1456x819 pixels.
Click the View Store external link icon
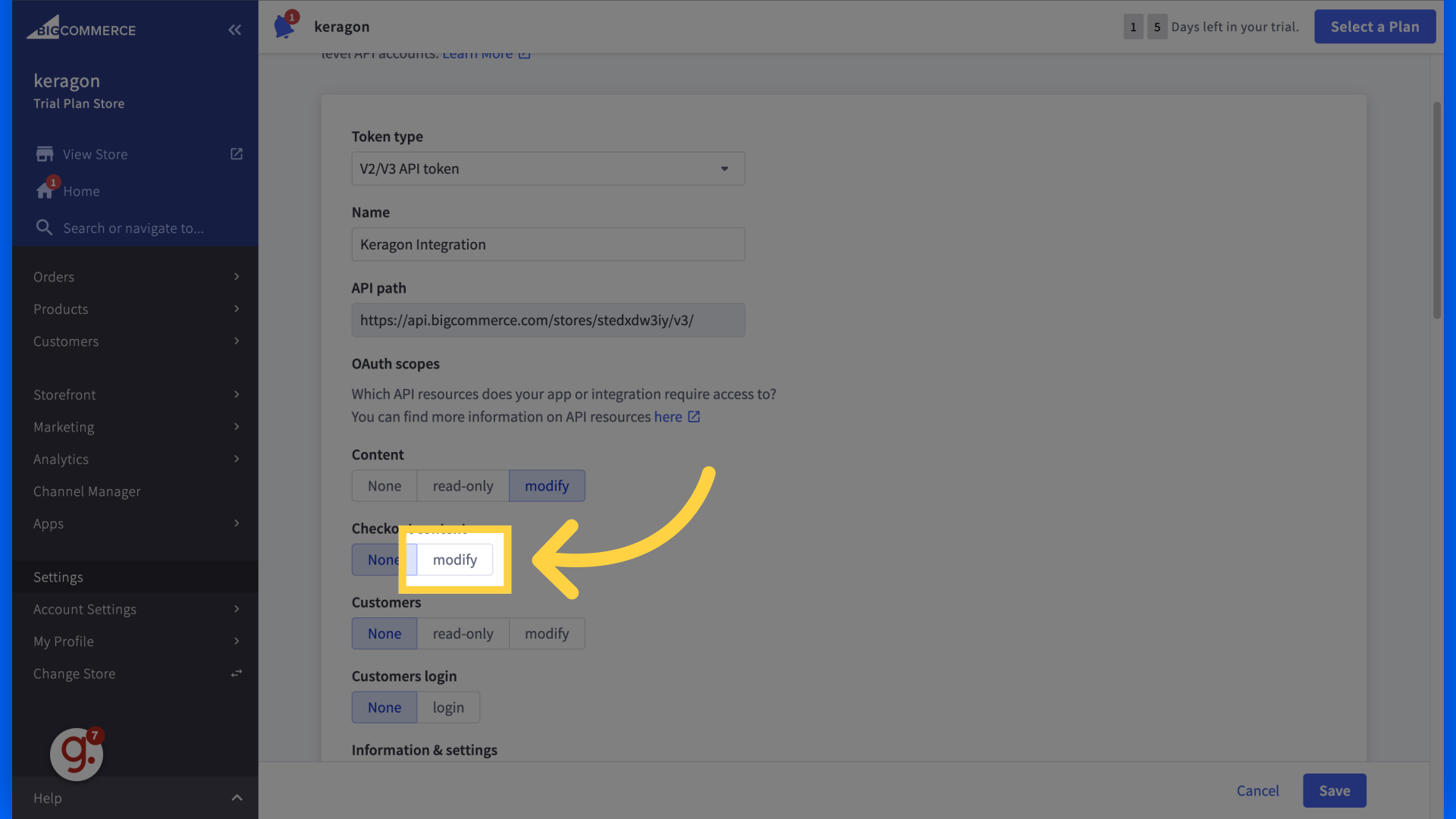(236, 153)
